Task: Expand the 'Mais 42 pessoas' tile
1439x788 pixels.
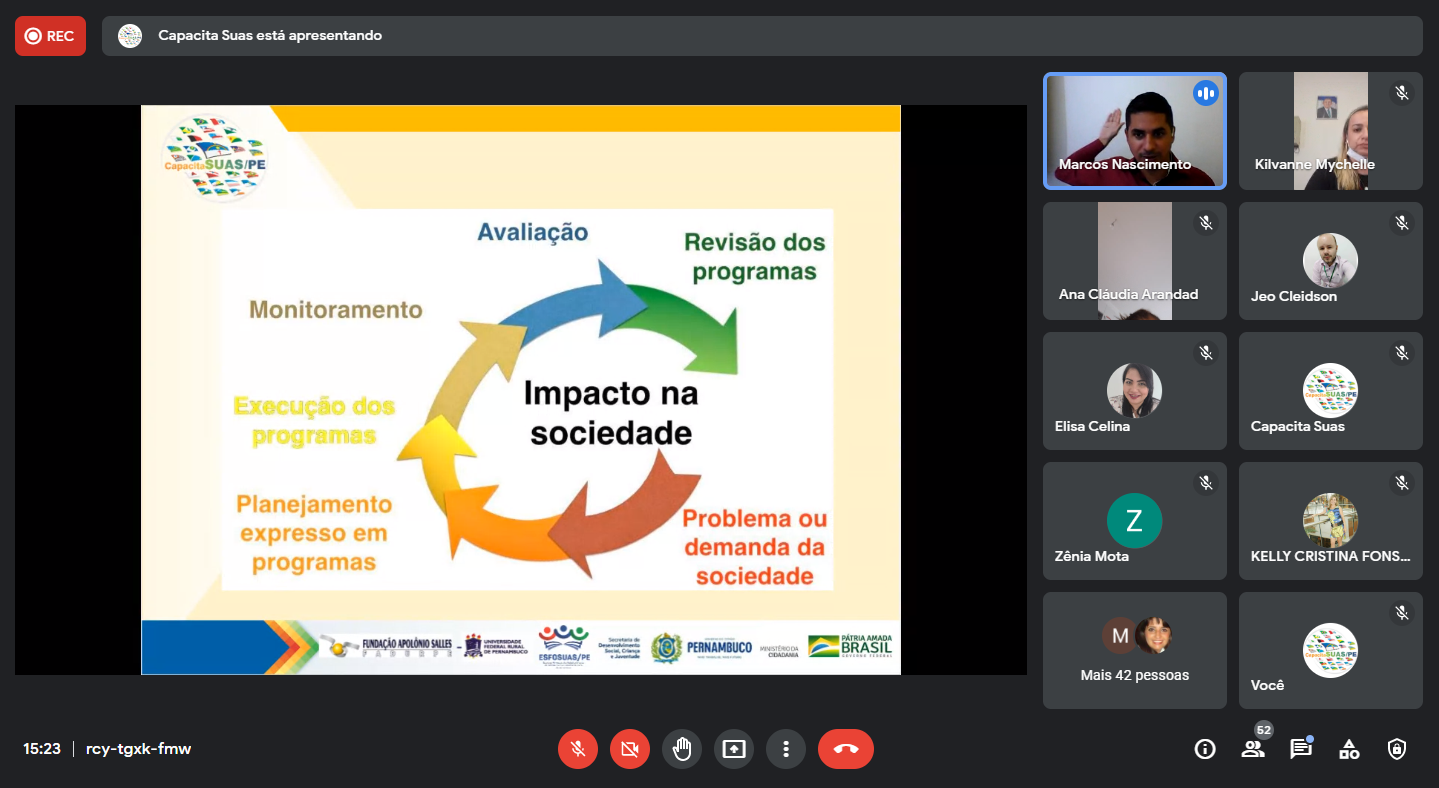Action: pos(1134,650)
